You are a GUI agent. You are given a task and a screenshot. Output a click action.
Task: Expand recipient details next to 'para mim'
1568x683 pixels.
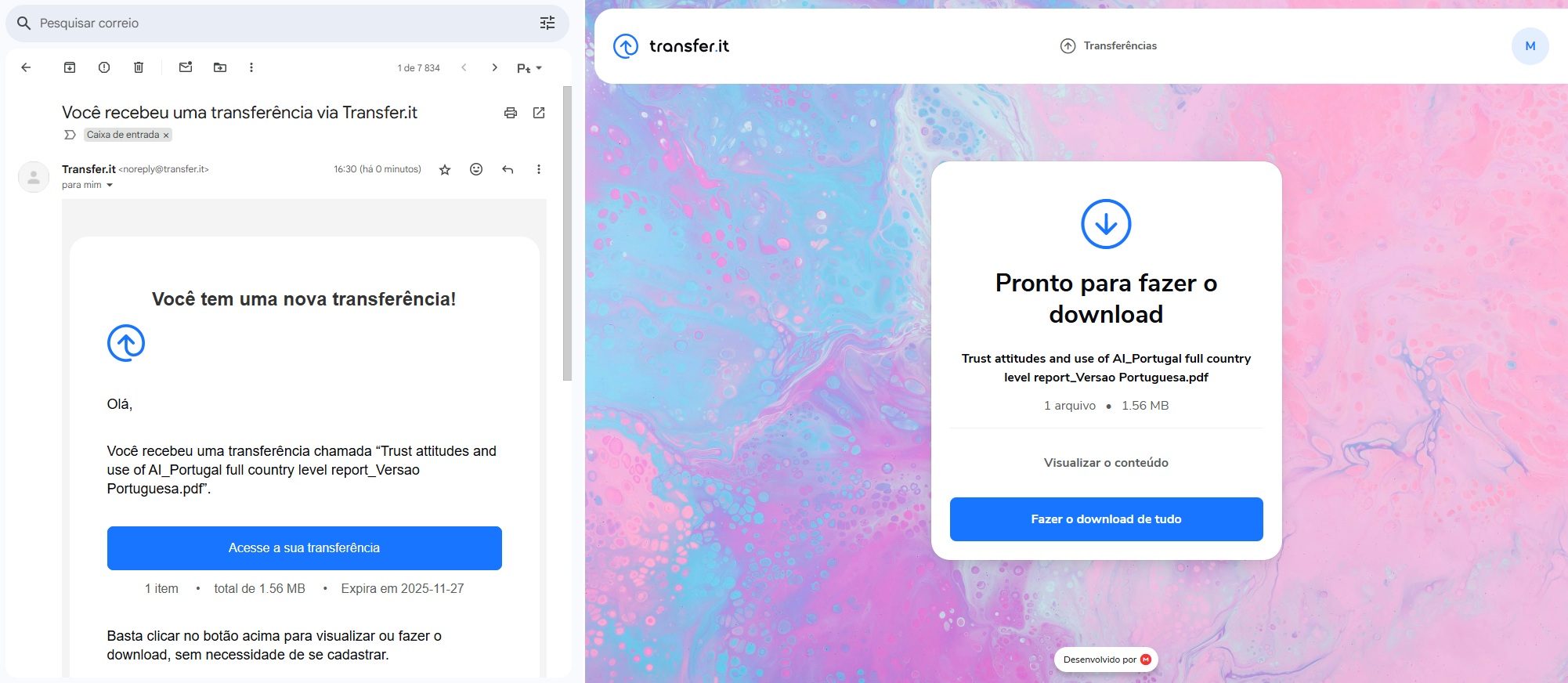coord(110,186)
